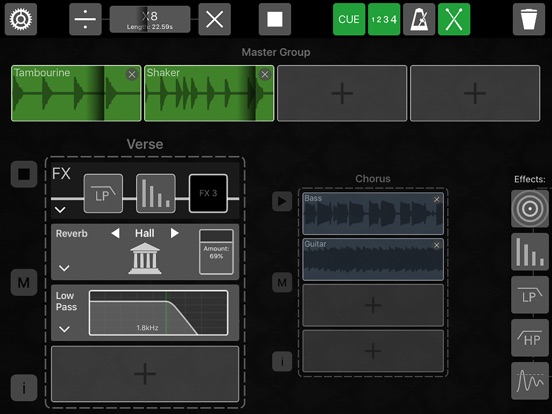Remove the Tambourine loop with its X
Viewport: 552px width, 414px height.
tap(132, 74)
